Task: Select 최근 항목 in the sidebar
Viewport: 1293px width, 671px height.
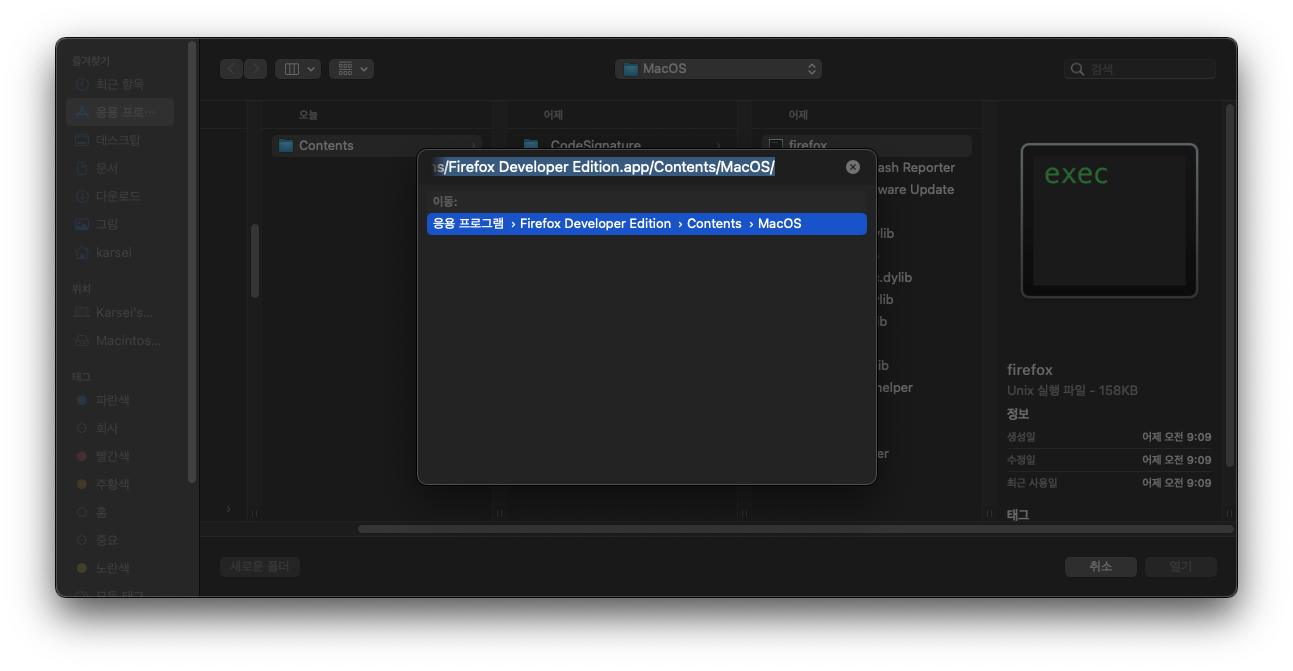Action: (120, 84)
